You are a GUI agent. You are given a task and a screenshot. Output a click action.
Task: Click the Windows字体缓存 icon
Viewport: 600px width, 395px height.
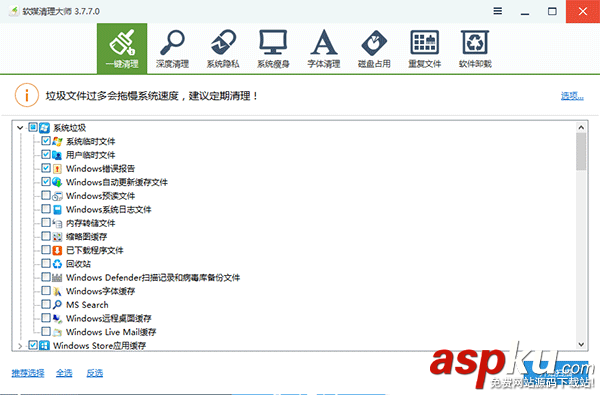[x=57, y=291]
